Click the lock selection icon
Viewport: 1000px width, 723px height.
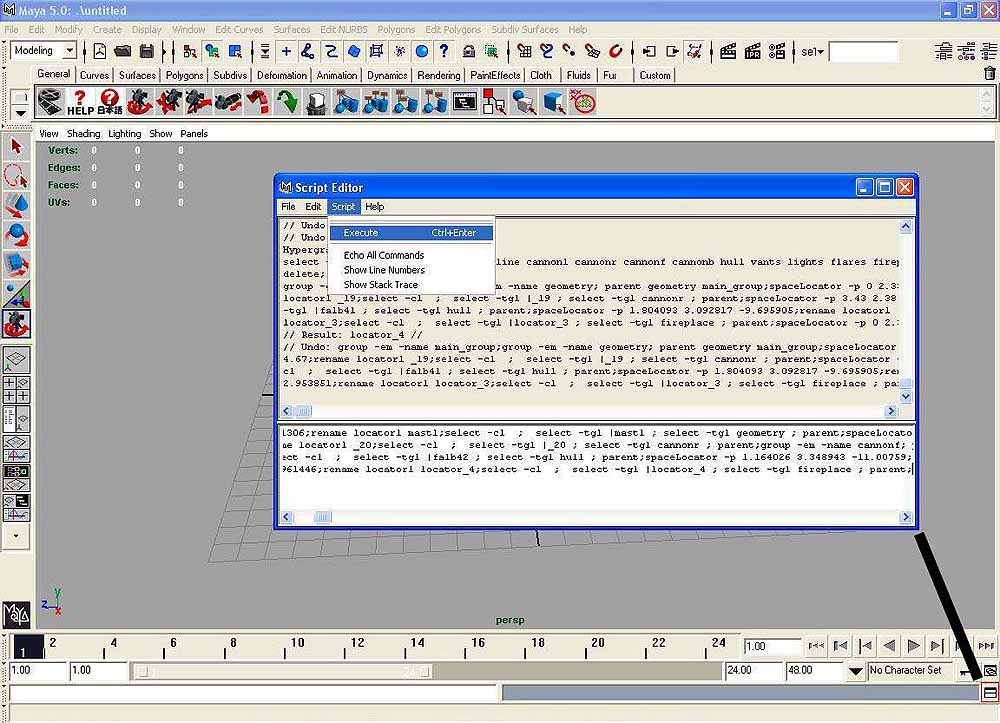tap(469, 52)
